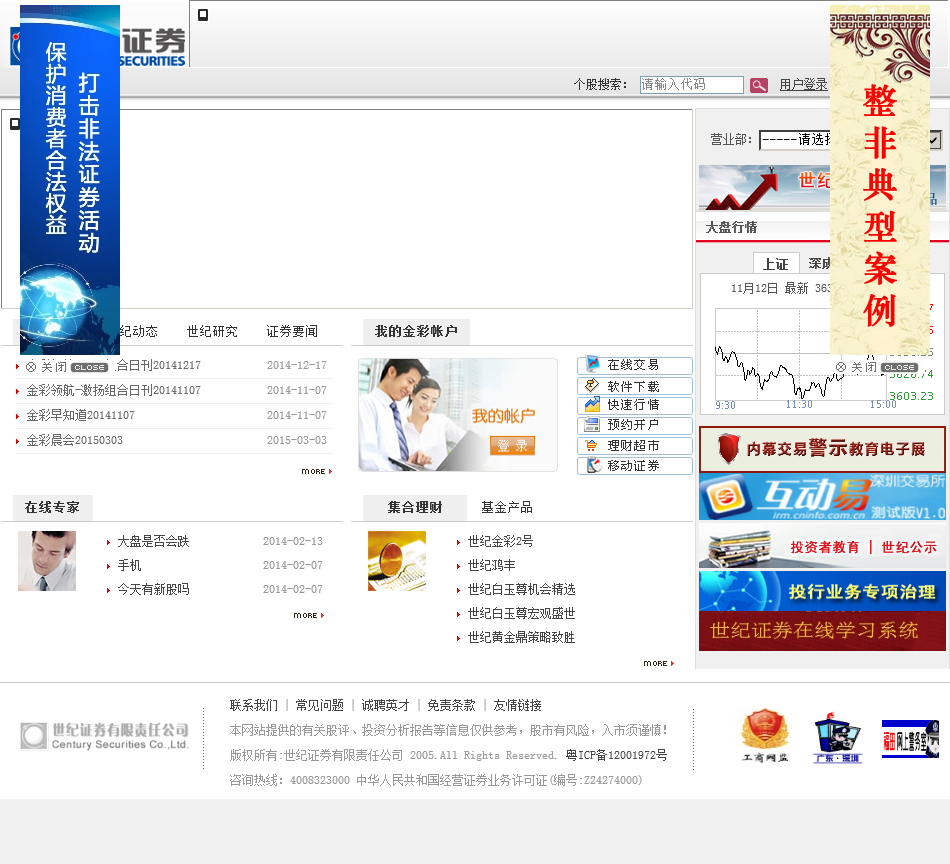Click the 用户登录 link
Screen dimensions: 950x864
803,85
